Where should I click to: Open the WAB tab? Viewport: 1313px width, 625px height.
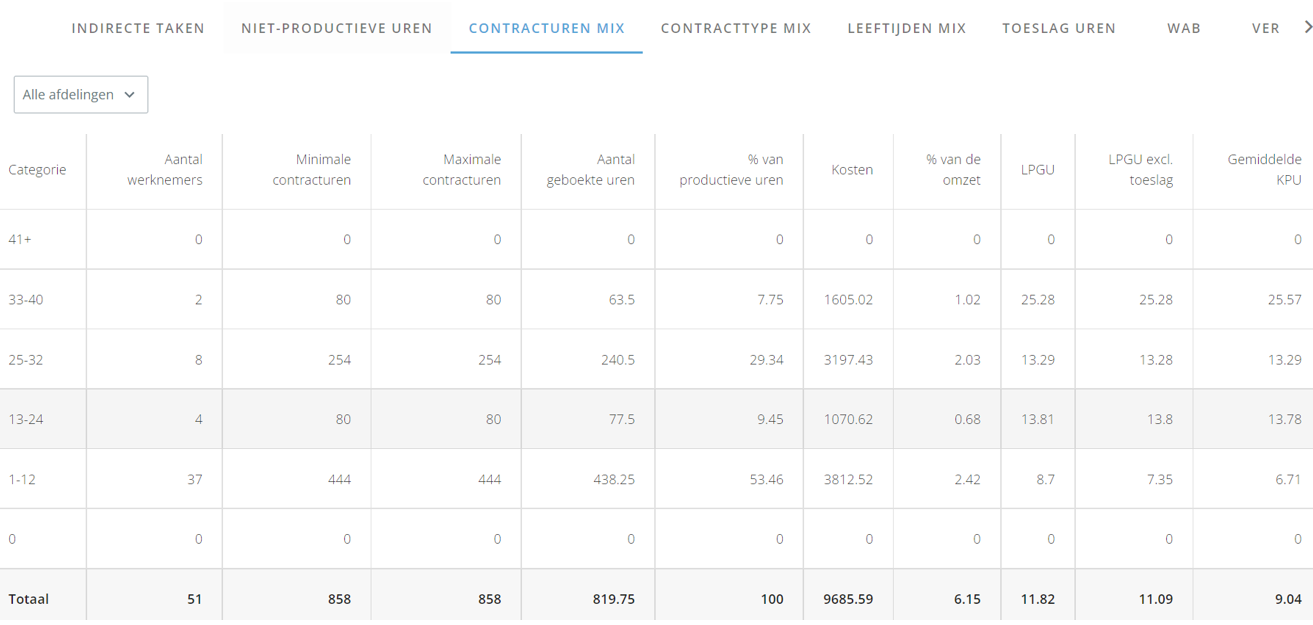click(x=1184, y=28)
